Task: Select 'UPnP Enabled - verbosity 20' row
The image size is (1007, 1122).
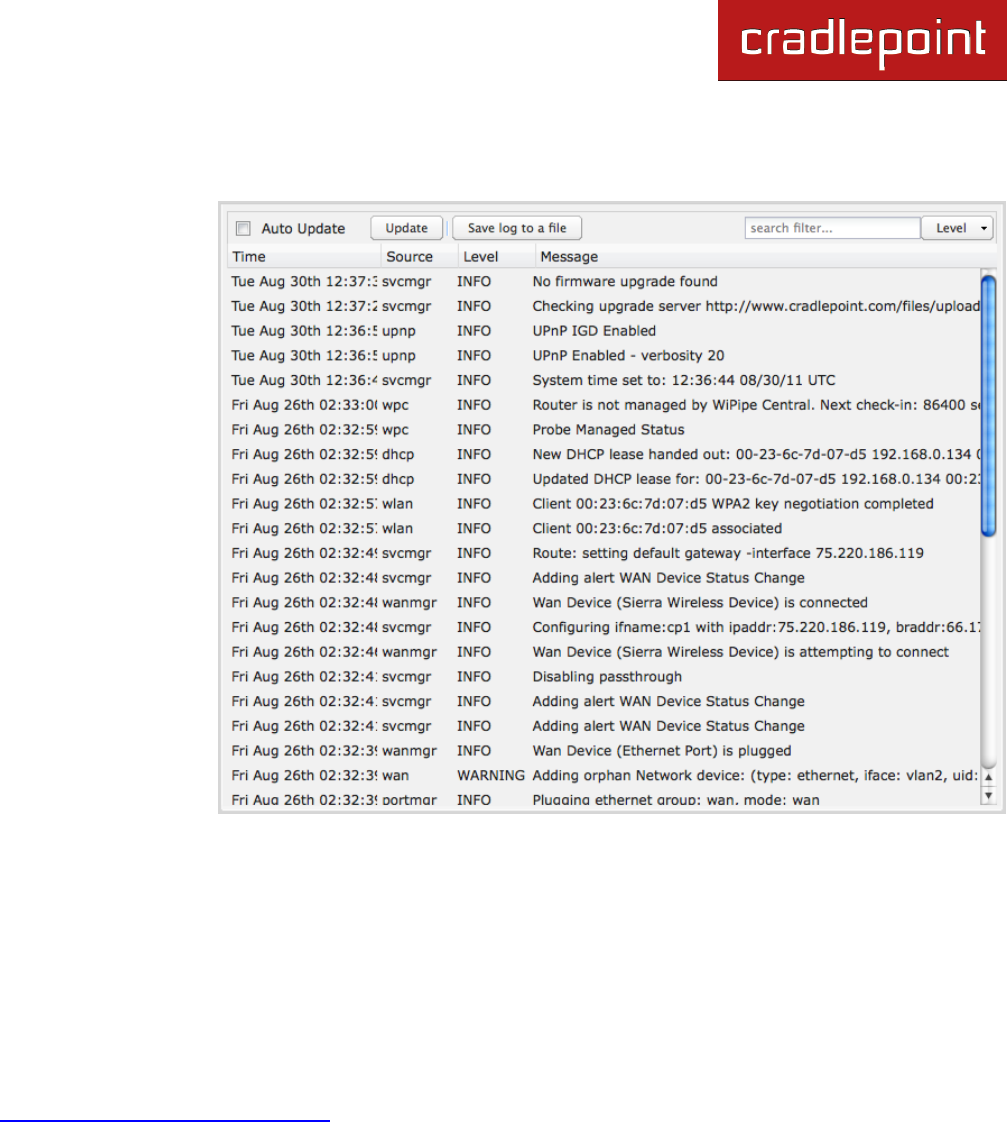Action: click(x=603, y=356)
